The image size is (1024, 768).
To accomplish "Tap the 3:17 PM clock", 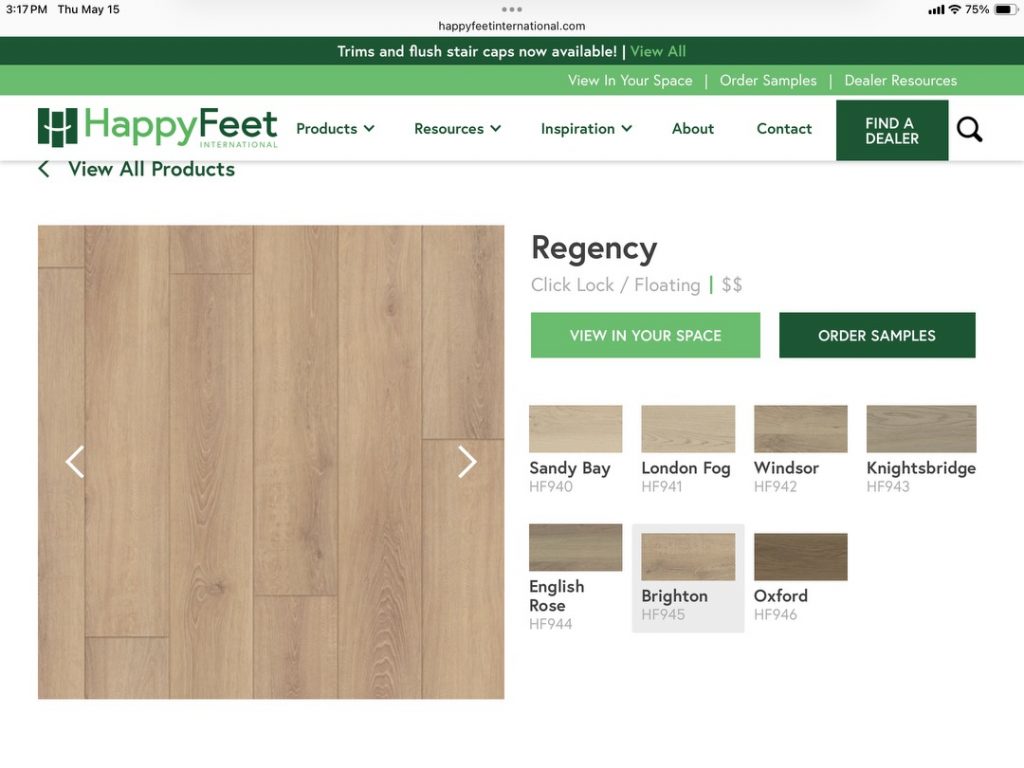I will pyautogui.click(x=26, y=10).
